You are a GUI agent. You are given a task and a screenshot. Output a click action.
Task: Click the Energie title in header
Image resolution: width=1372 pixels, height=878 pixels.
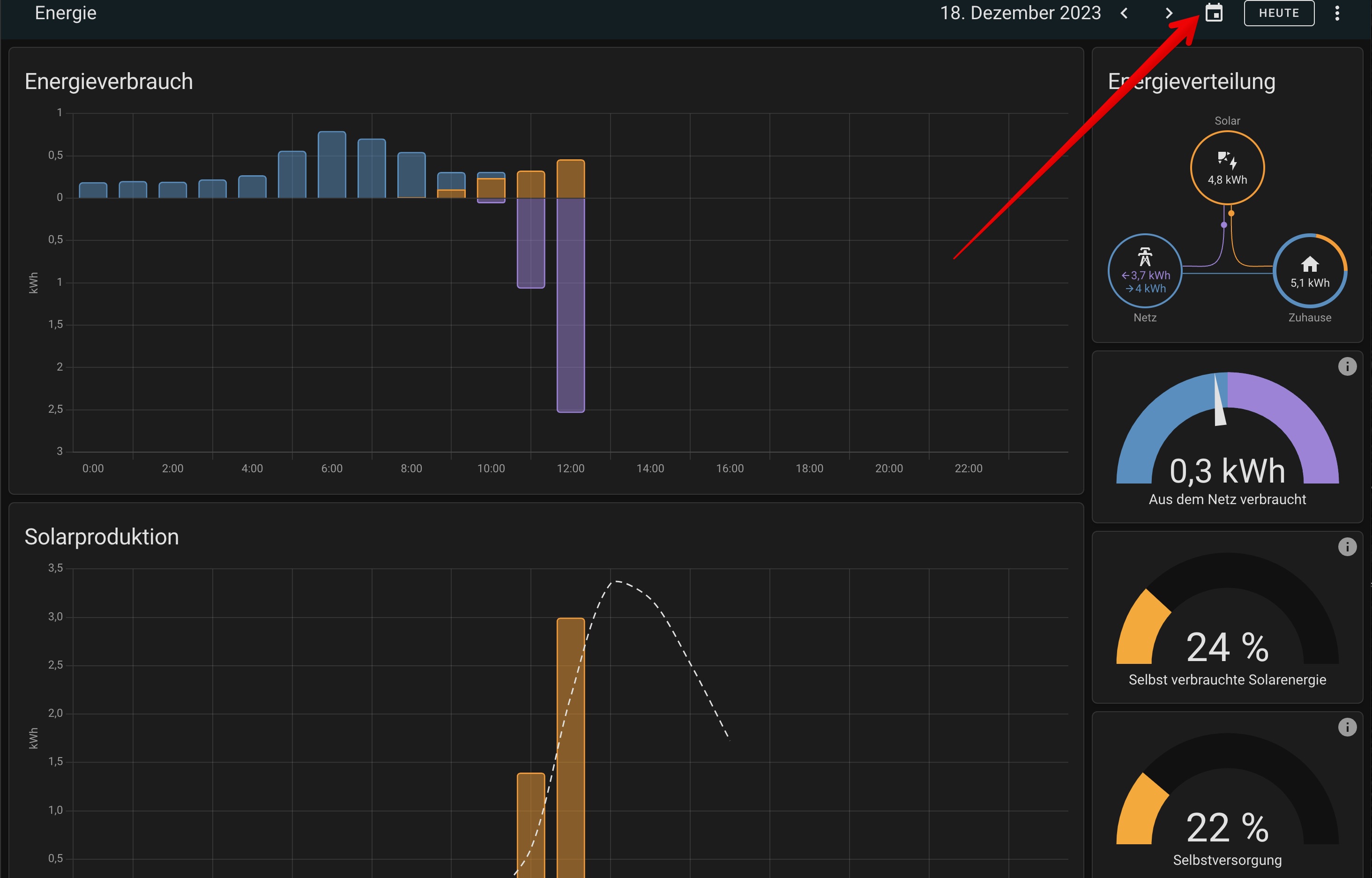pyautogui.click(x=66, y=13)
